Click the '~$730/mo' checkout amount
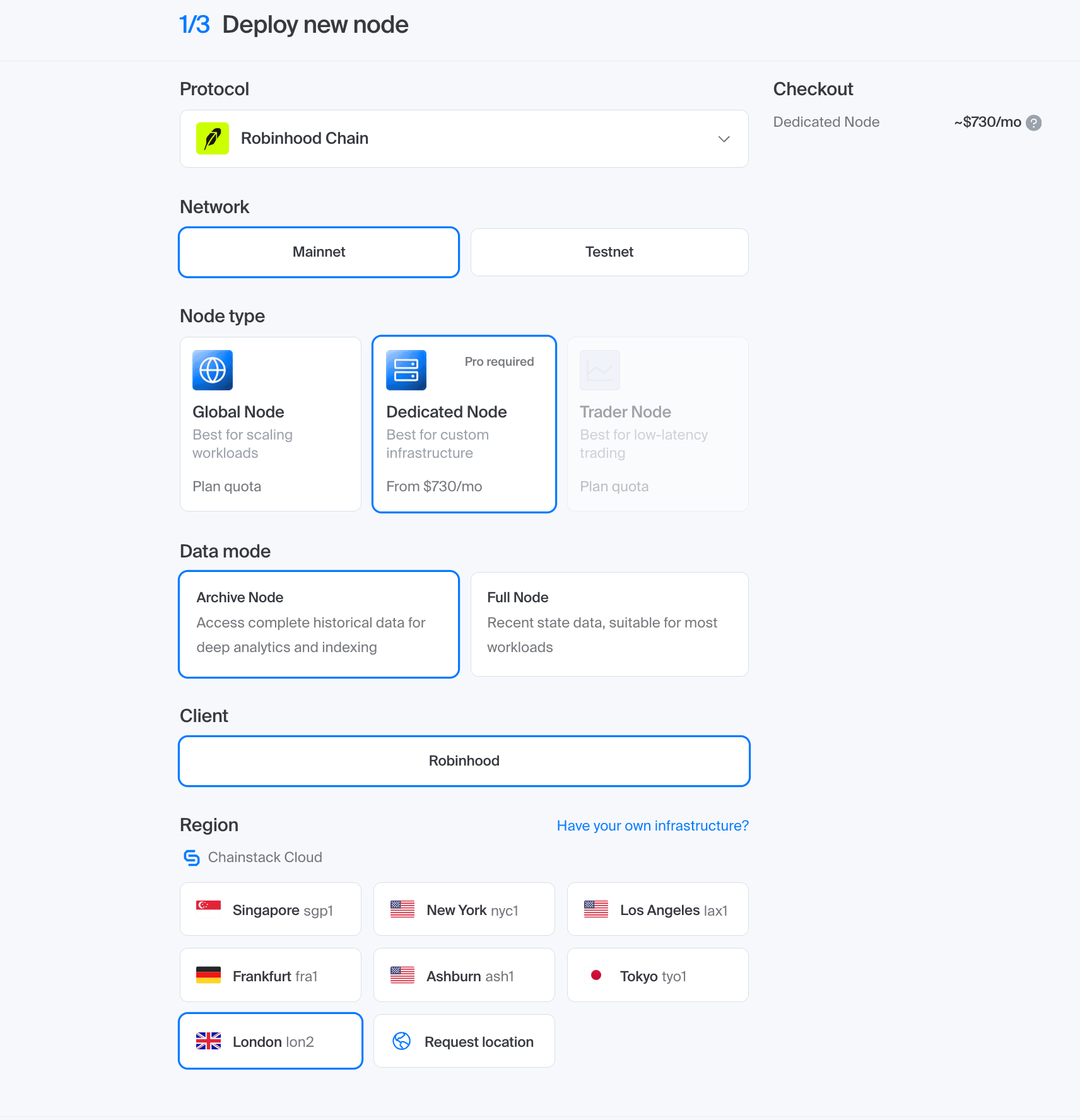This screenshot has width=1080, height=1120. [988, 122]
